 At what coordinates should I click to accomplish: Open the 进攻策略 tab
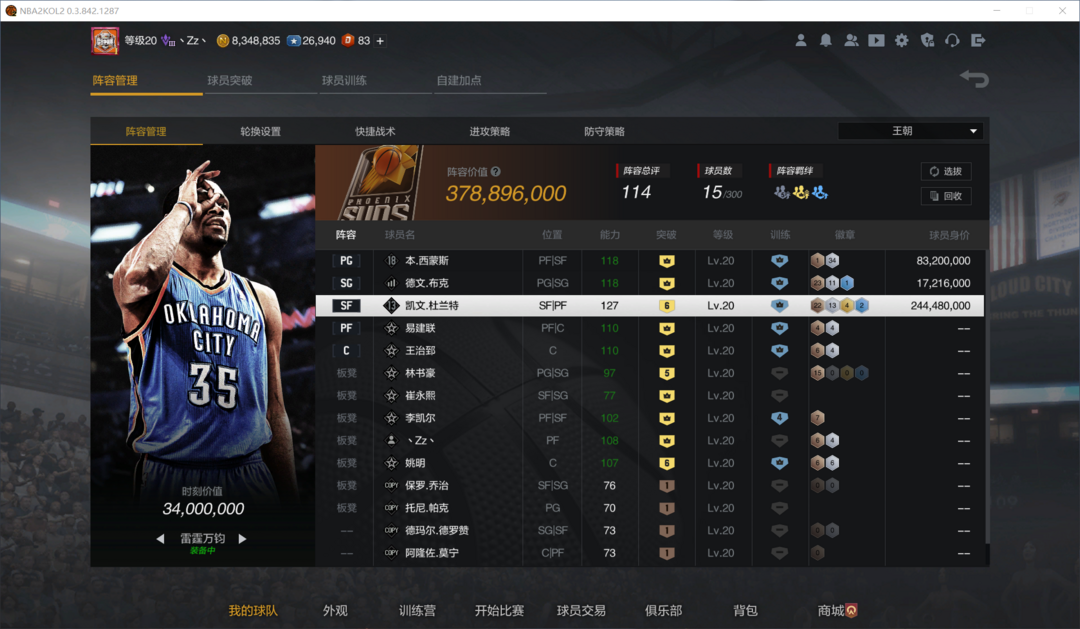tap(490, 131)
